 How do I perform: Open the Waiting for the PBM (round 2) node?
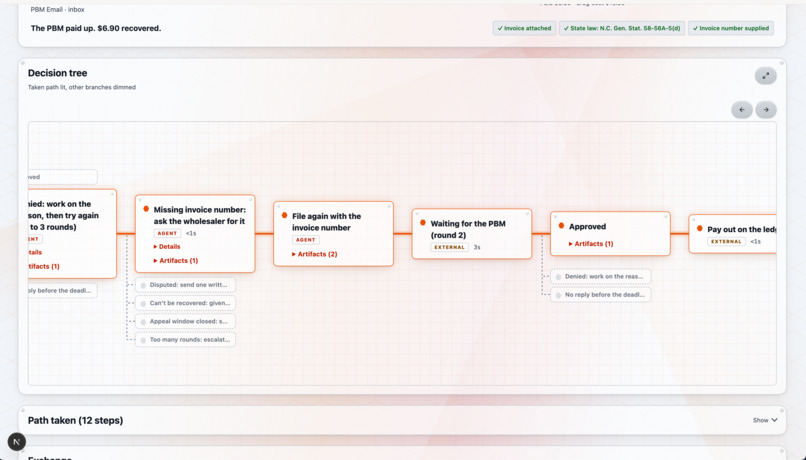tap(472, 234)
